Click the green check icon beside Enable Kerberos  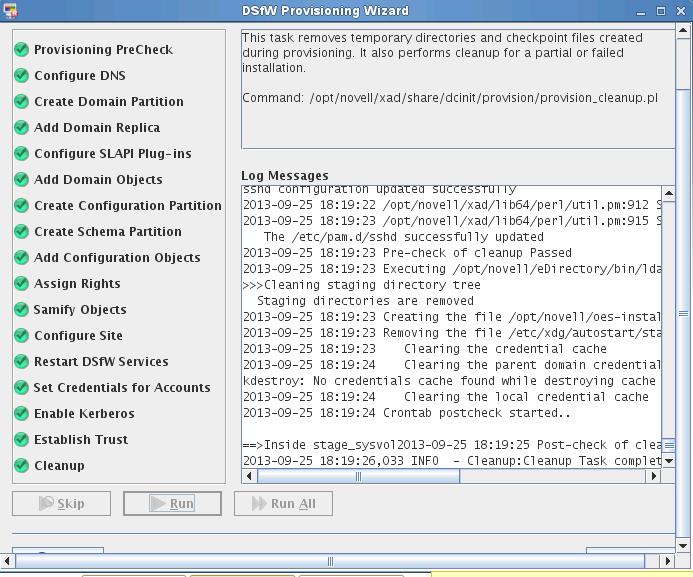[x=21, y=414]
